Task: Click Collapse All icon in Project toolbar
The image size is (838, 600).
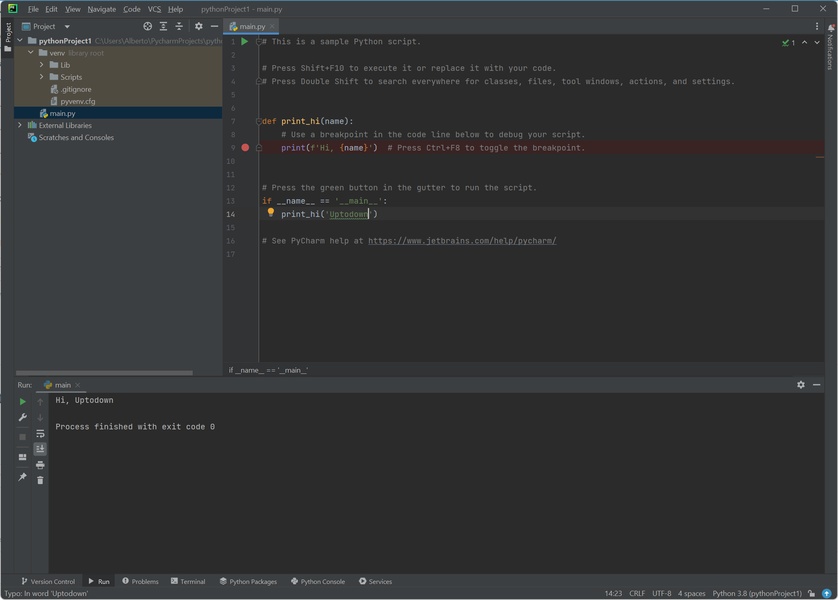Action: click(179, 26)
